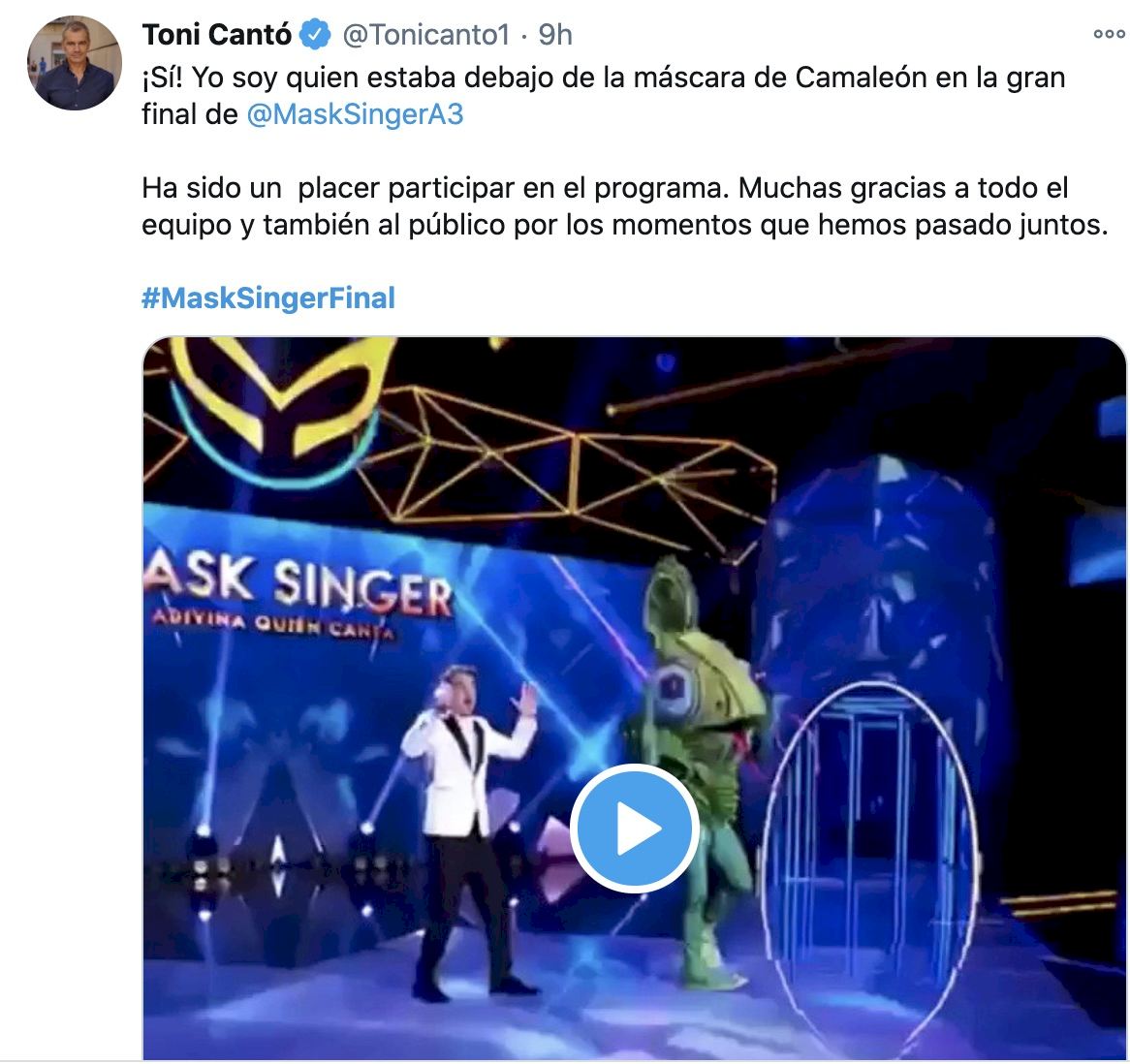Open the tweet's more options ellipsis menu
1130x1064 pixels.
pyautogui.click(x=1109, y=34)
